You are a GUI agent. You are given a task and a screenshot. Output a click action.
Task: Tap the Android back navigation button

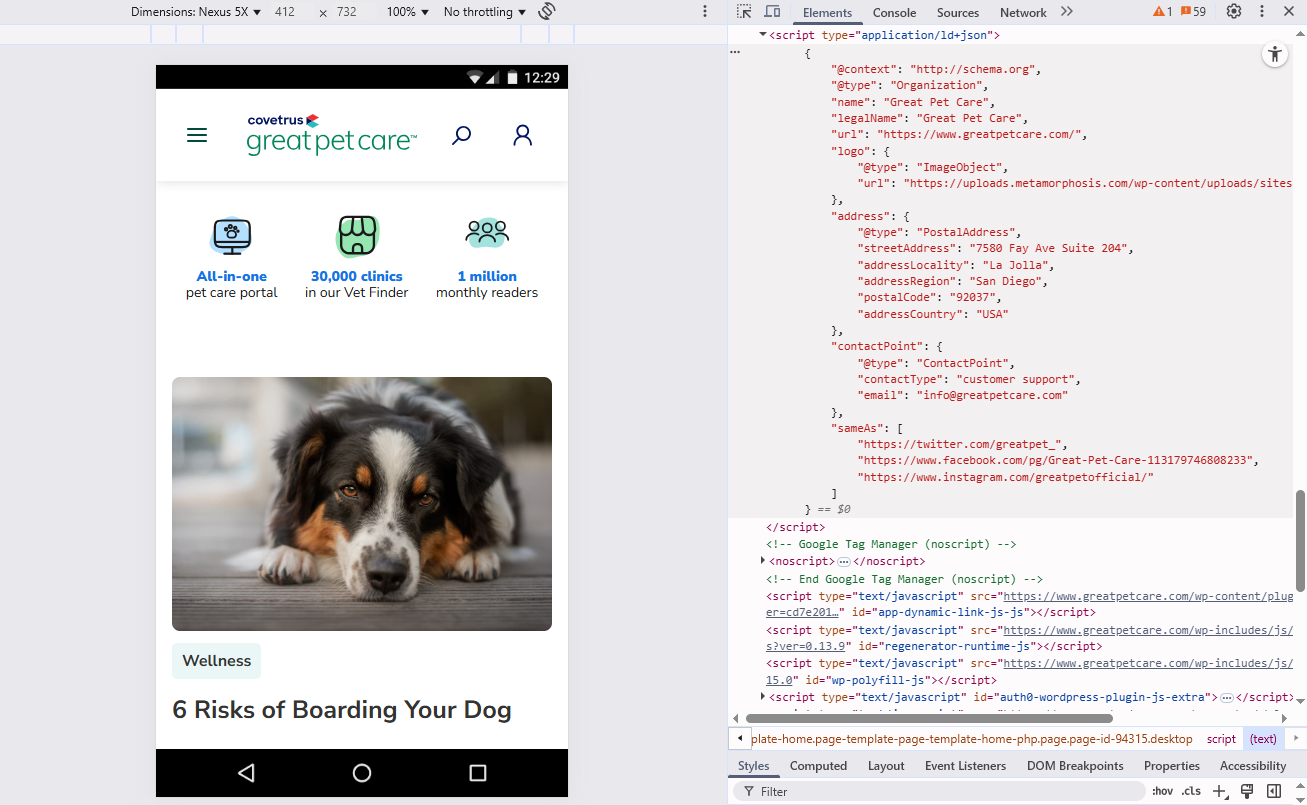[246, 773]
